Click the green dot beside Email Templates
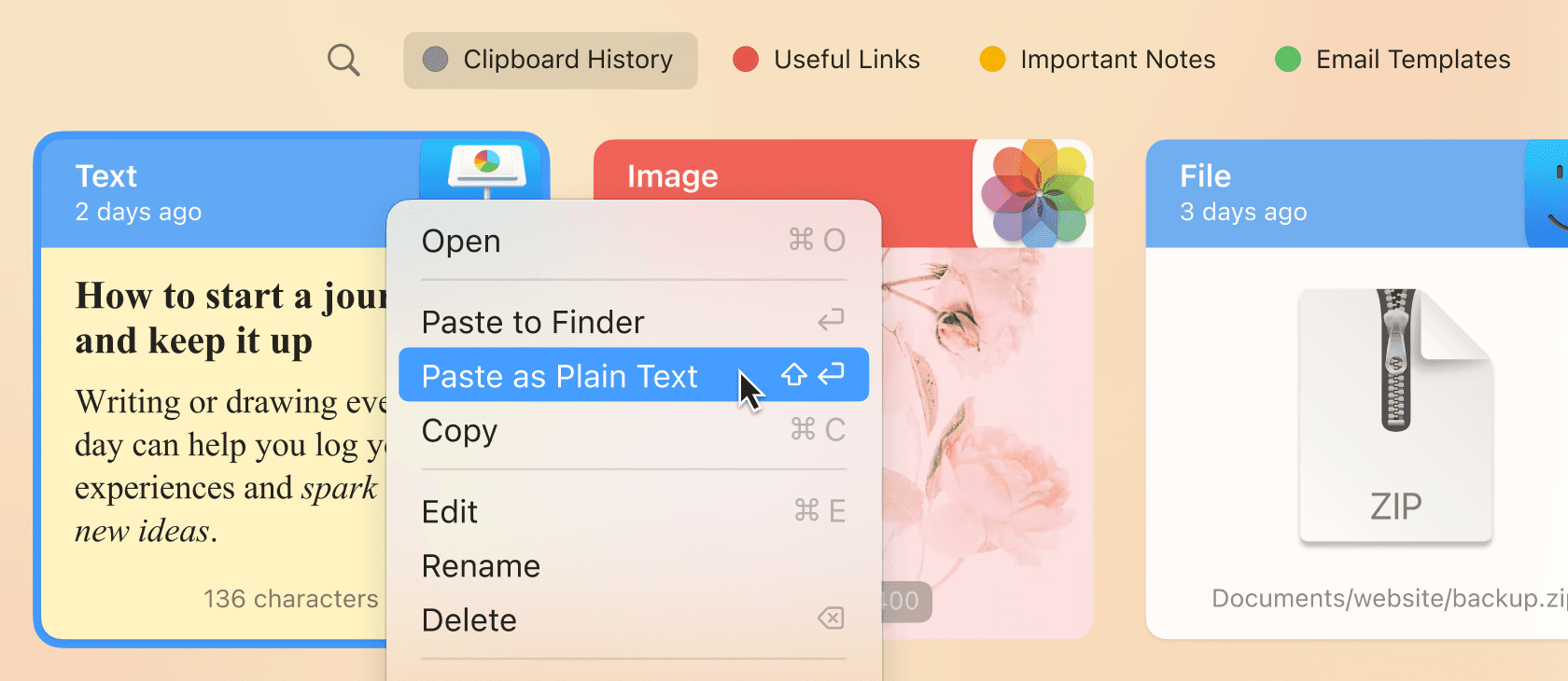The image size is (1568, 681). (x=1288, y=60)
